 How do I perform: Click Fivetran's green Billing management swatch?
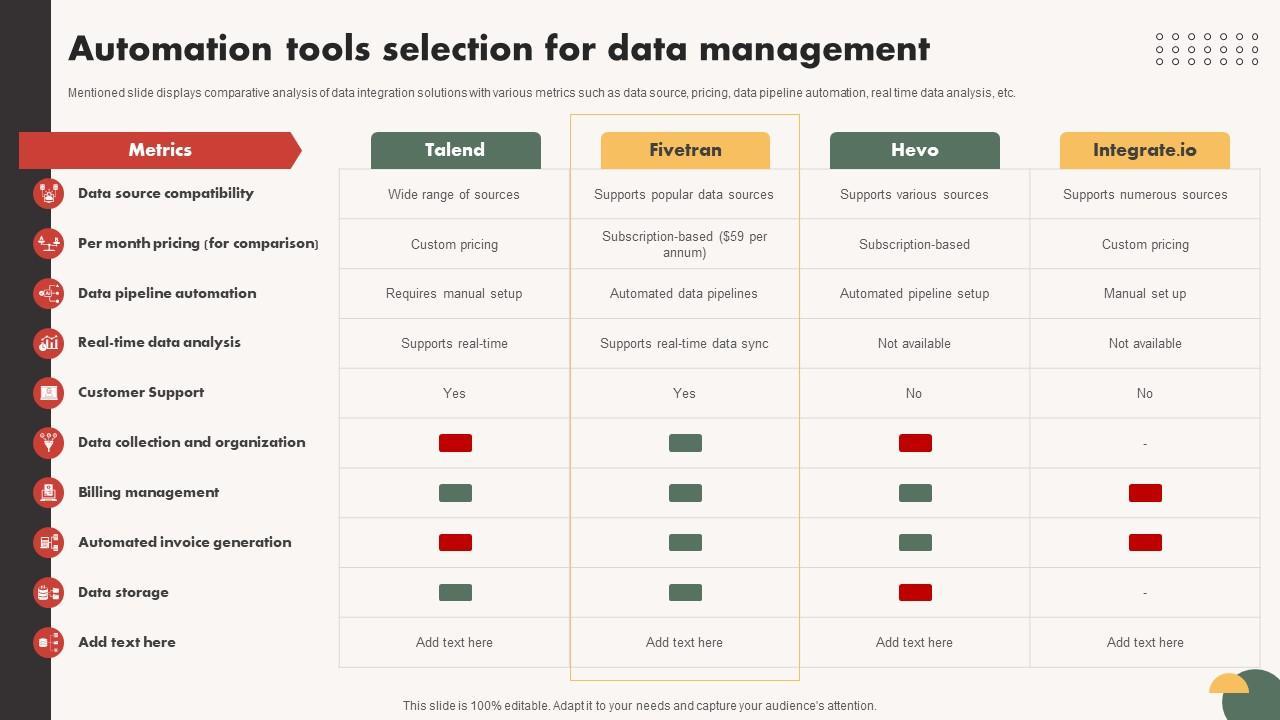click(x=685, y=493)
